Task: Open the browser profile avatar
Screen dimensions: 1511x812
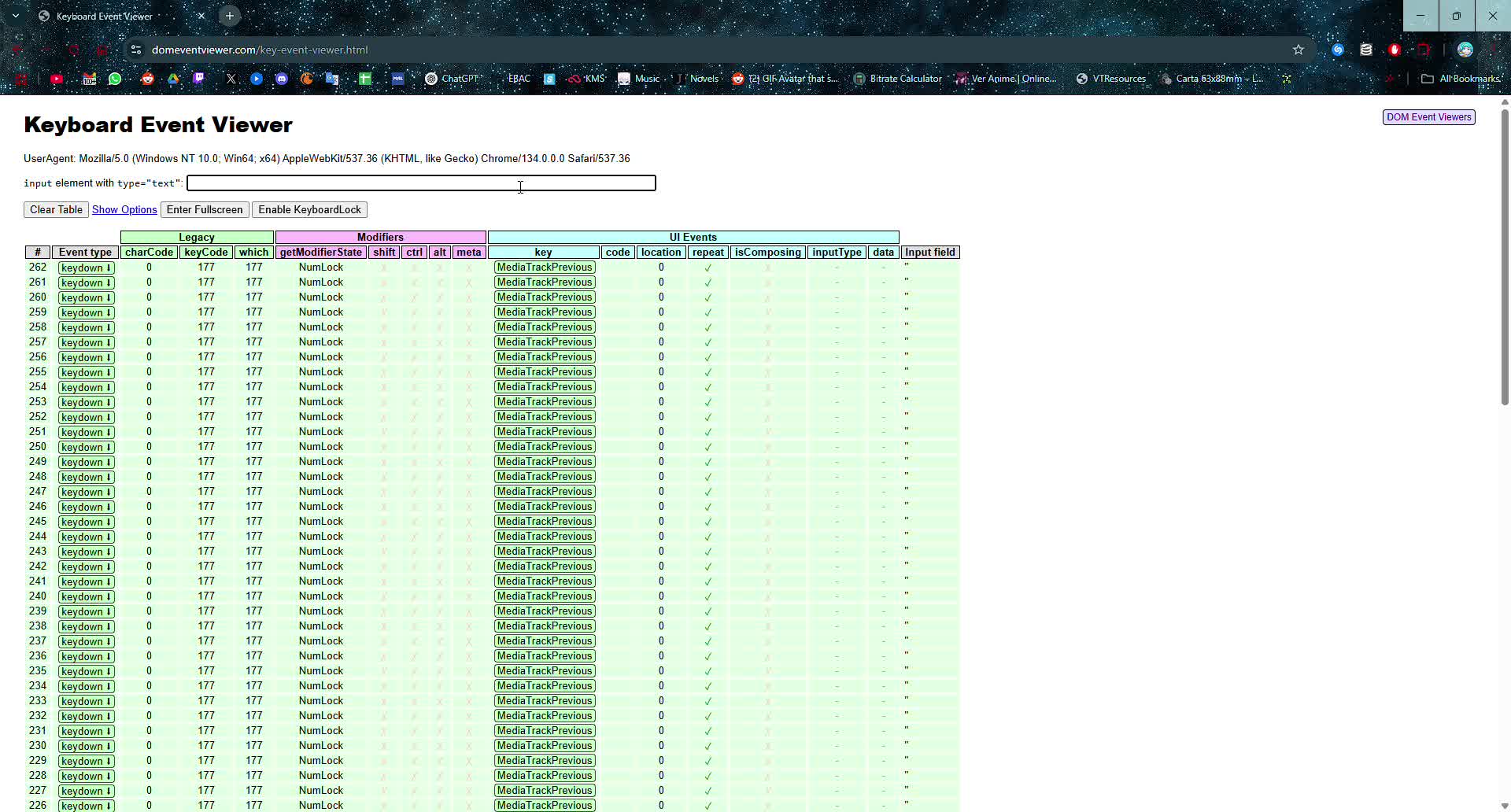Action: pos(1465,50)
